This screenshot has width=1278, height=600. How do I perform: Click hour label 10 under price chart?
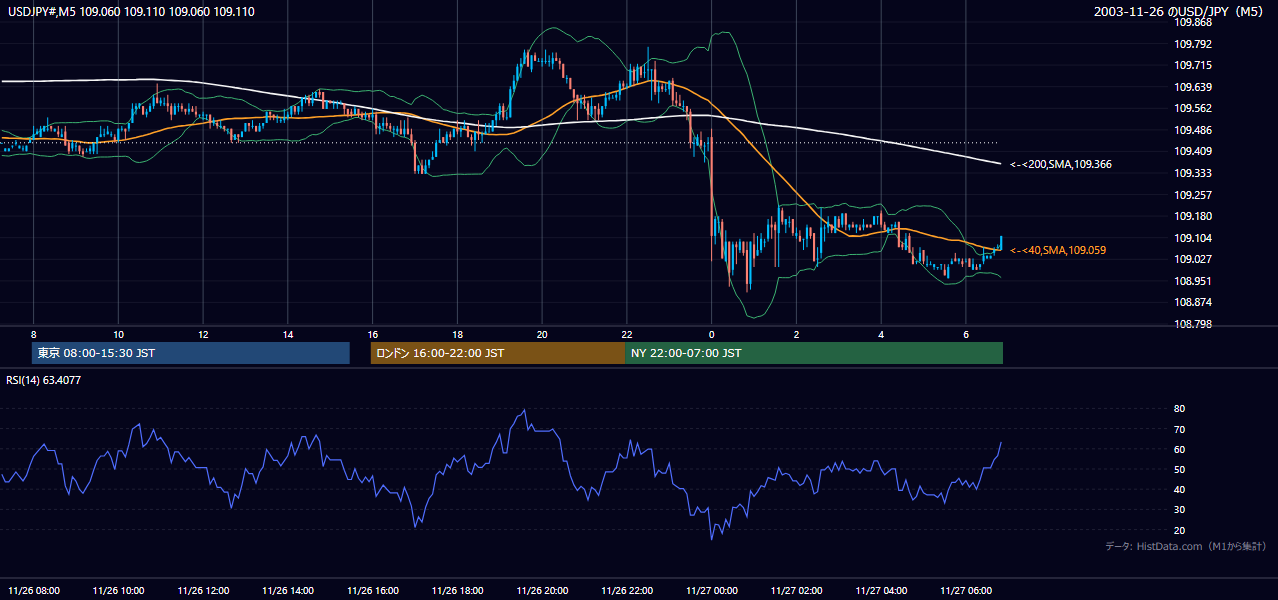pyautogui.click(x=119, y=334)
